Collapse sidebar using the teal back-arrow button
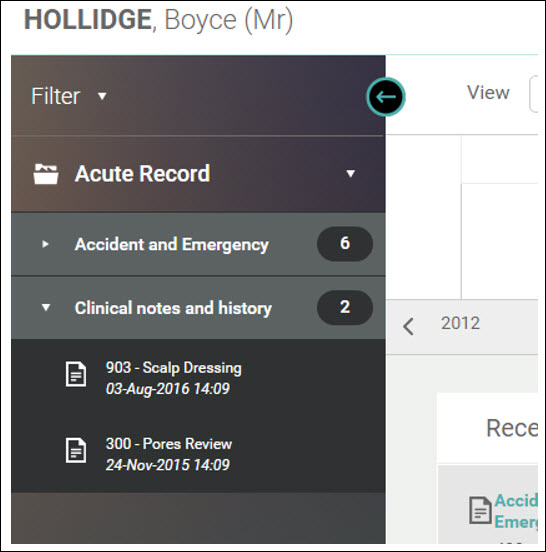546x552 pixels. (386, 97)
